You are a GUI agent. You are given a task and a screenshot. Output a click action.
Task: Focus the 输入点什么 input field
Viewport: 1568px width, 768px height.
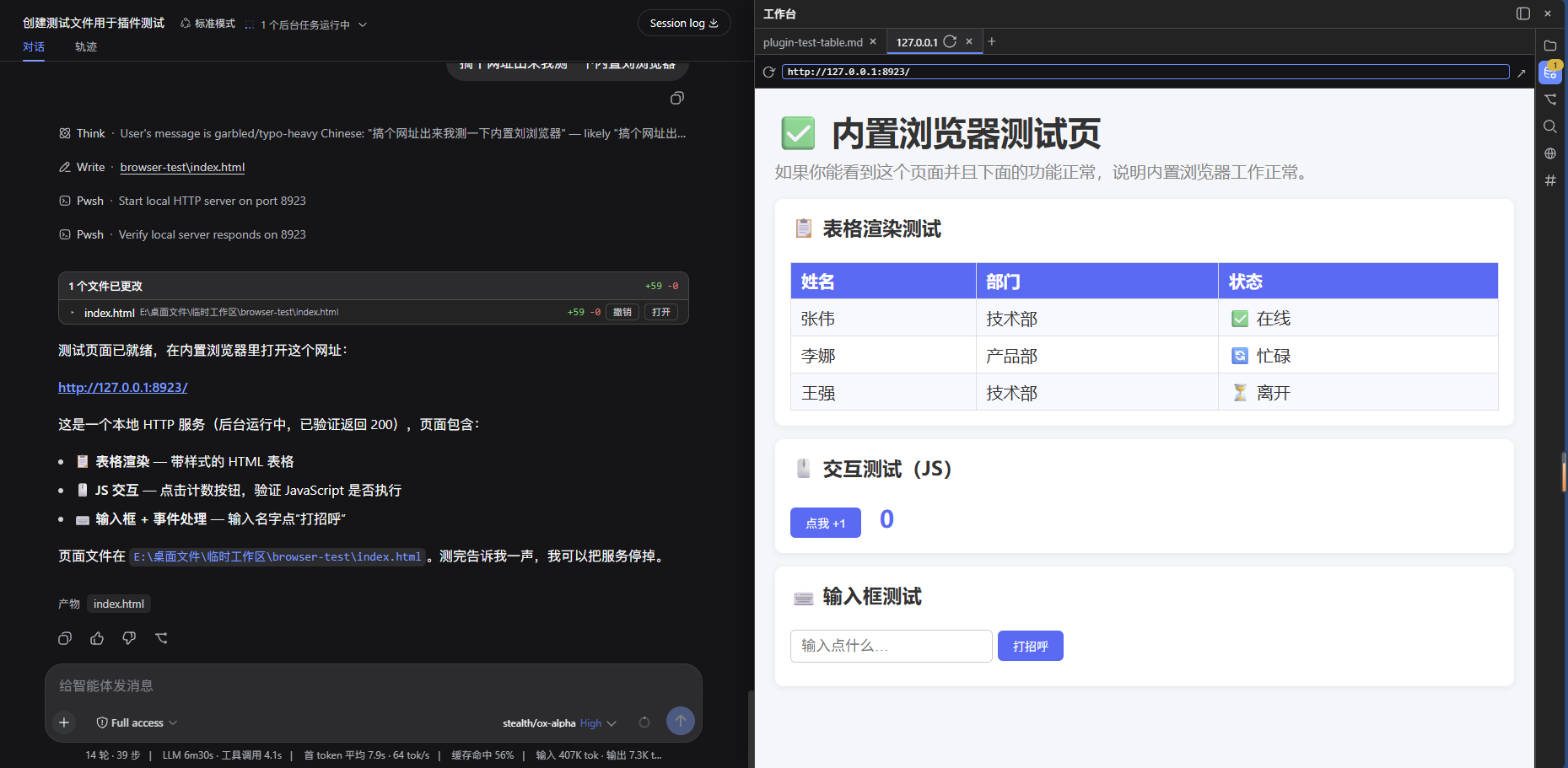click(x=892, y=646)
